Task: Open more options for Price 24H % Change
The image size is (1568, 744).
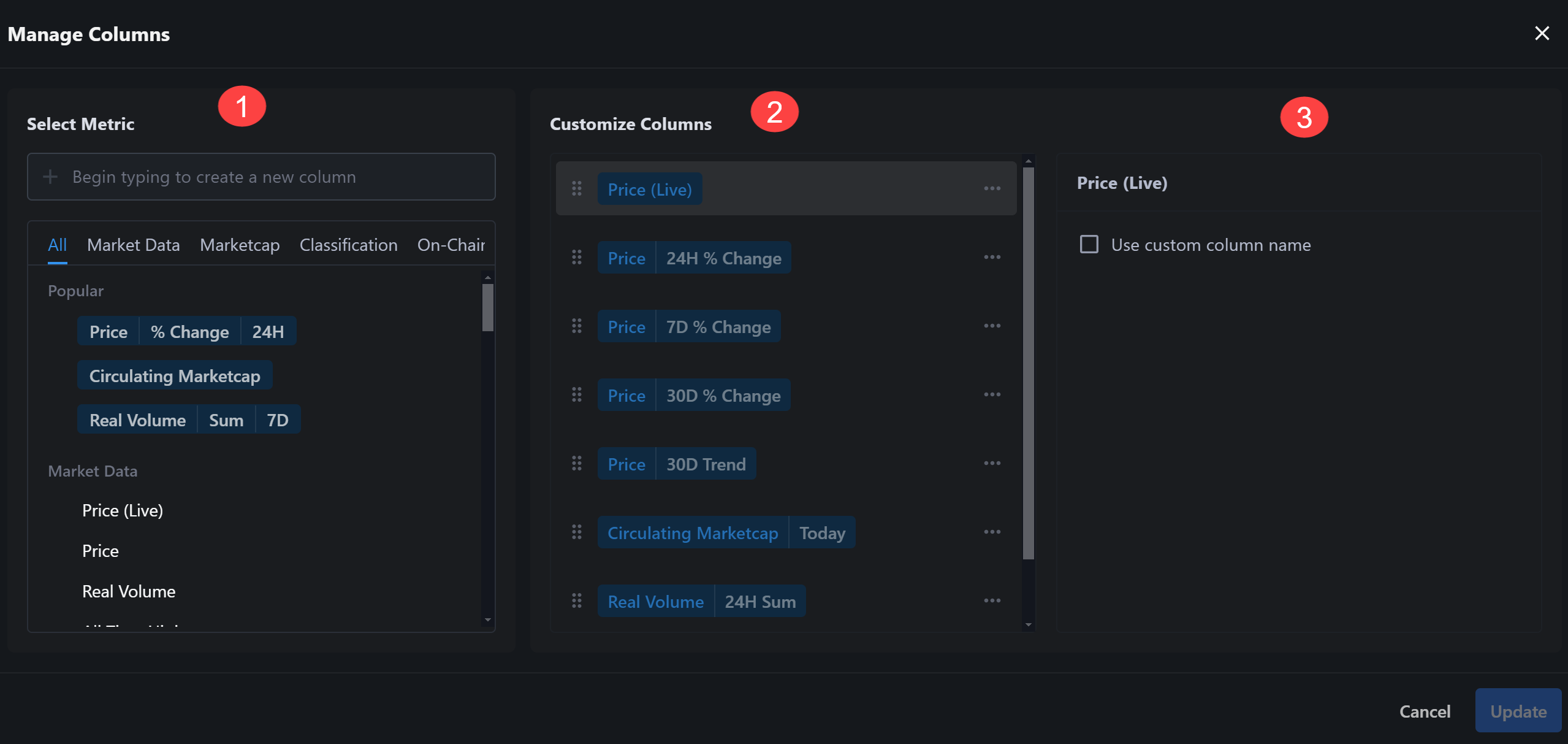Action: point(992,258)
